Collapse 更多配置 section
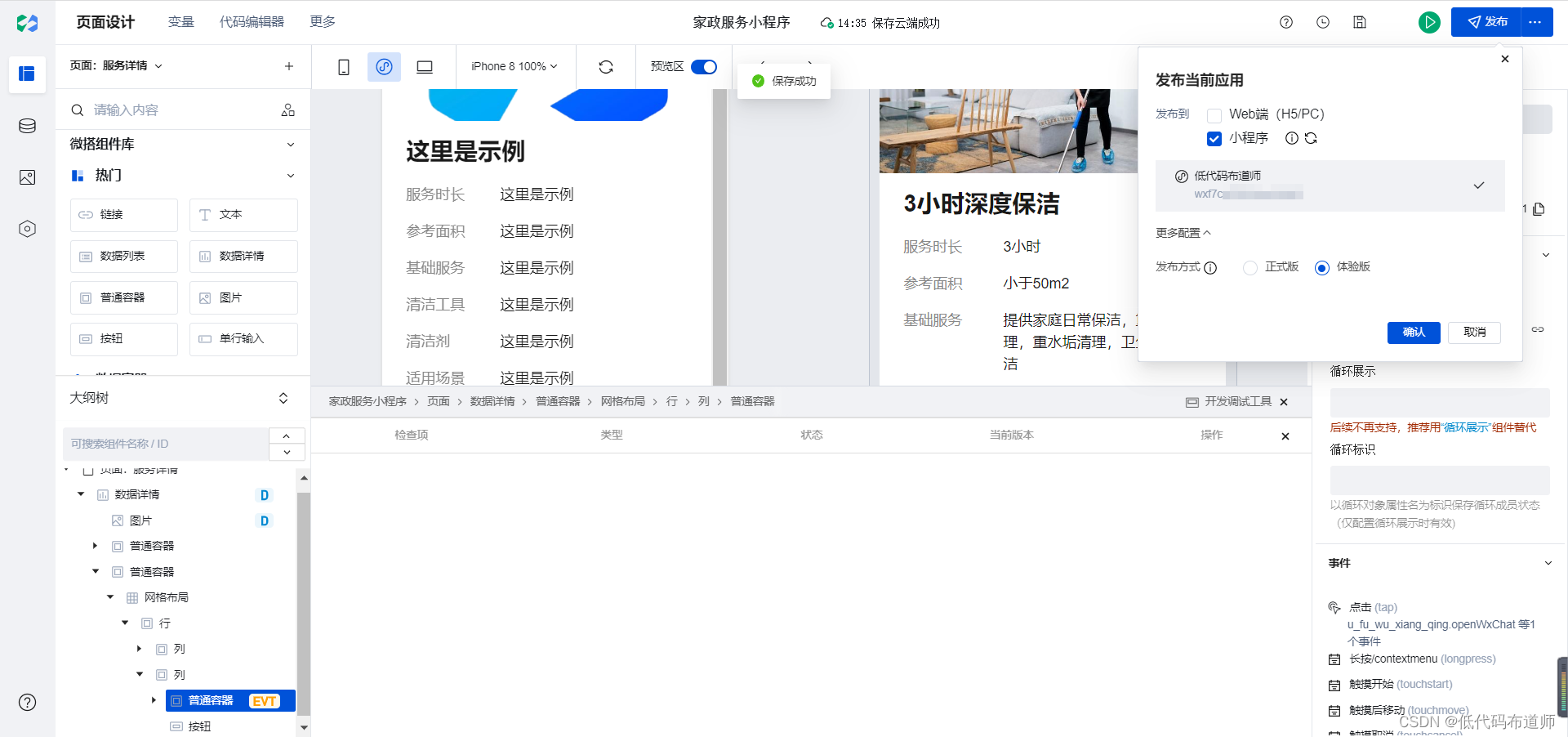Viewport: 1568px width, 737px height. (1183, 233)
